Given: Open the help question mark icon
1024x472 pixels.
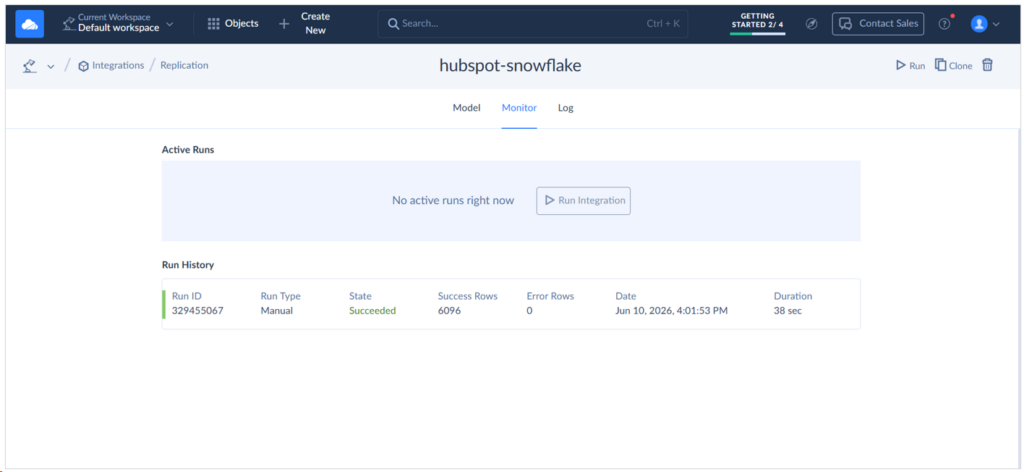Looking at the screenshot, I should (944, 24).
